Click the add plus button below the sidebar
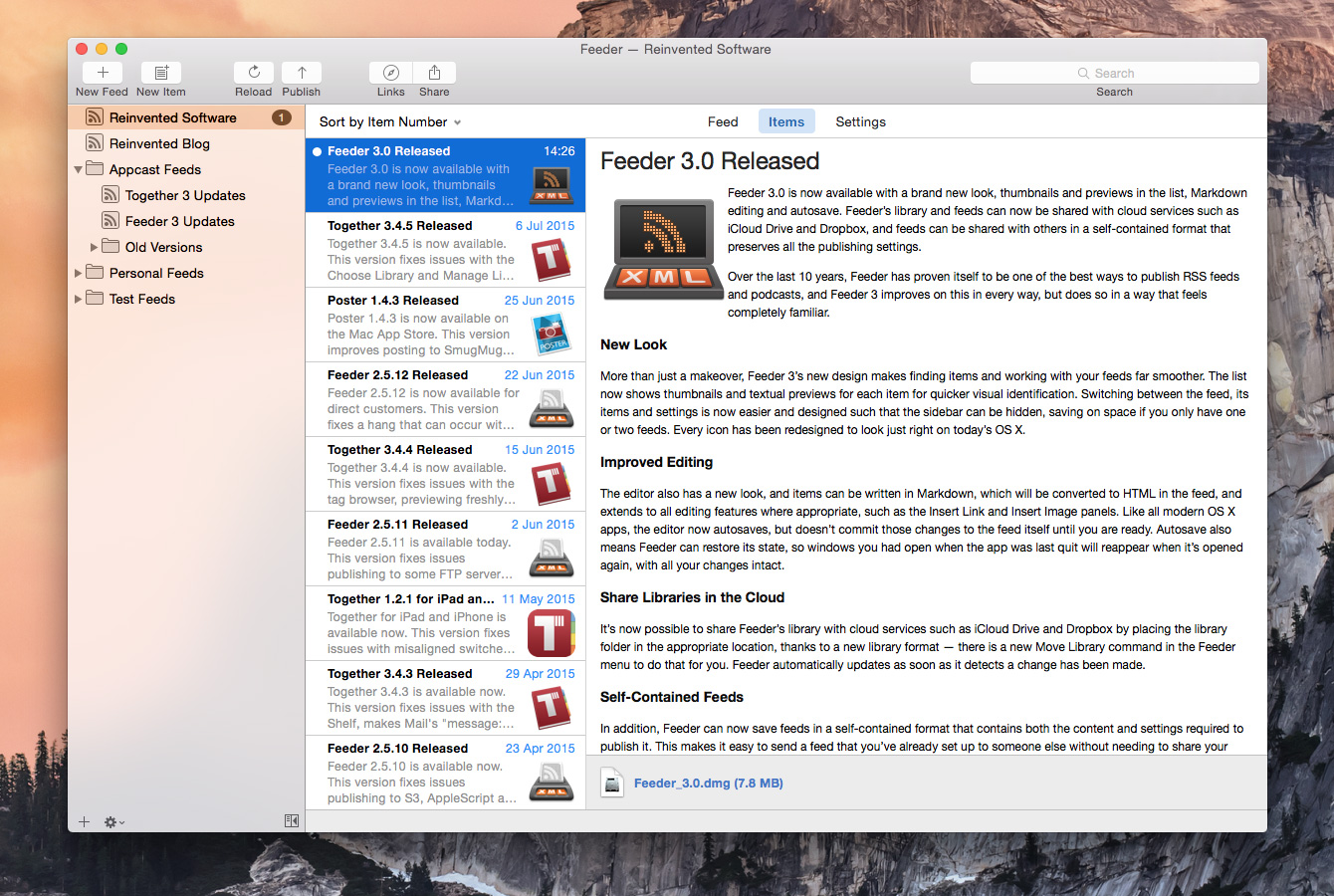Viewport: 1334px width, 896px height. click(x=84, y=821)
